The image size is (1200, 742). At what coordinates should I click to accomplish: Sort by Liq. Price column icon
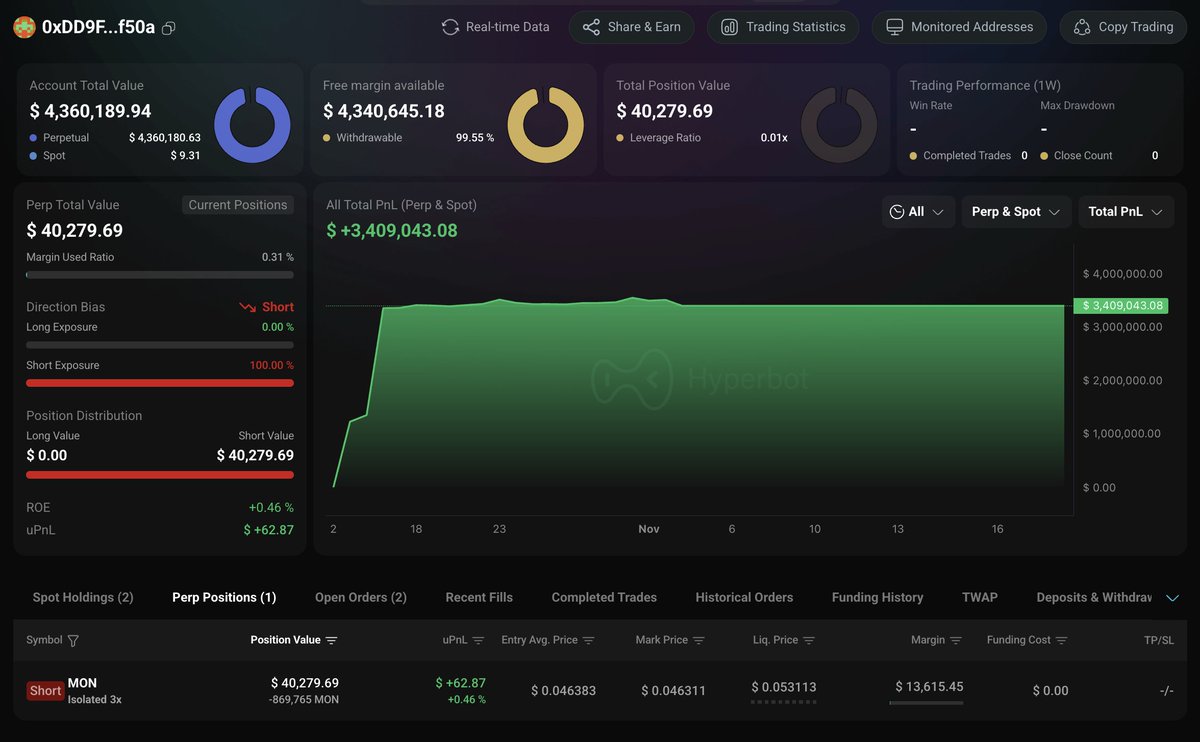point(809,640)
